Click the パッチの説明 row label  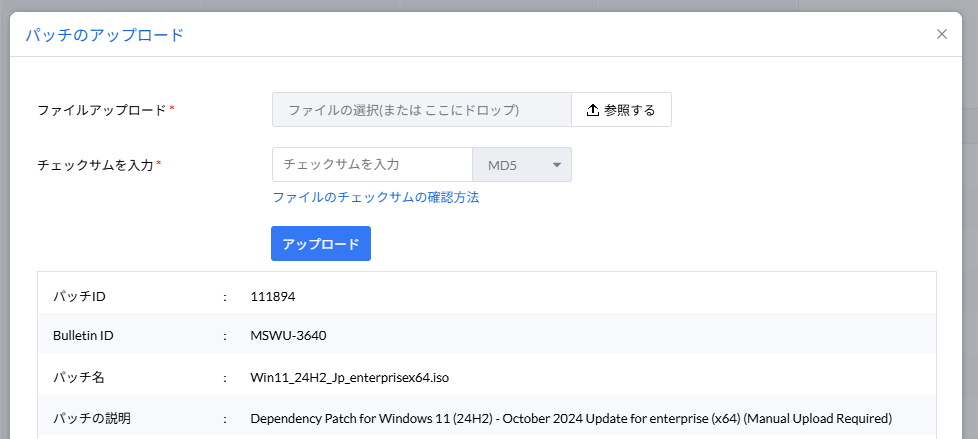point(92,417)
